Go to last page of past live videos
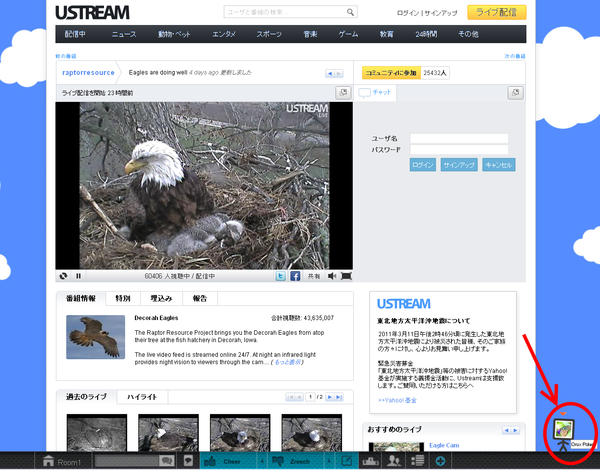This screenshot has width=600, height=470. 339,397
